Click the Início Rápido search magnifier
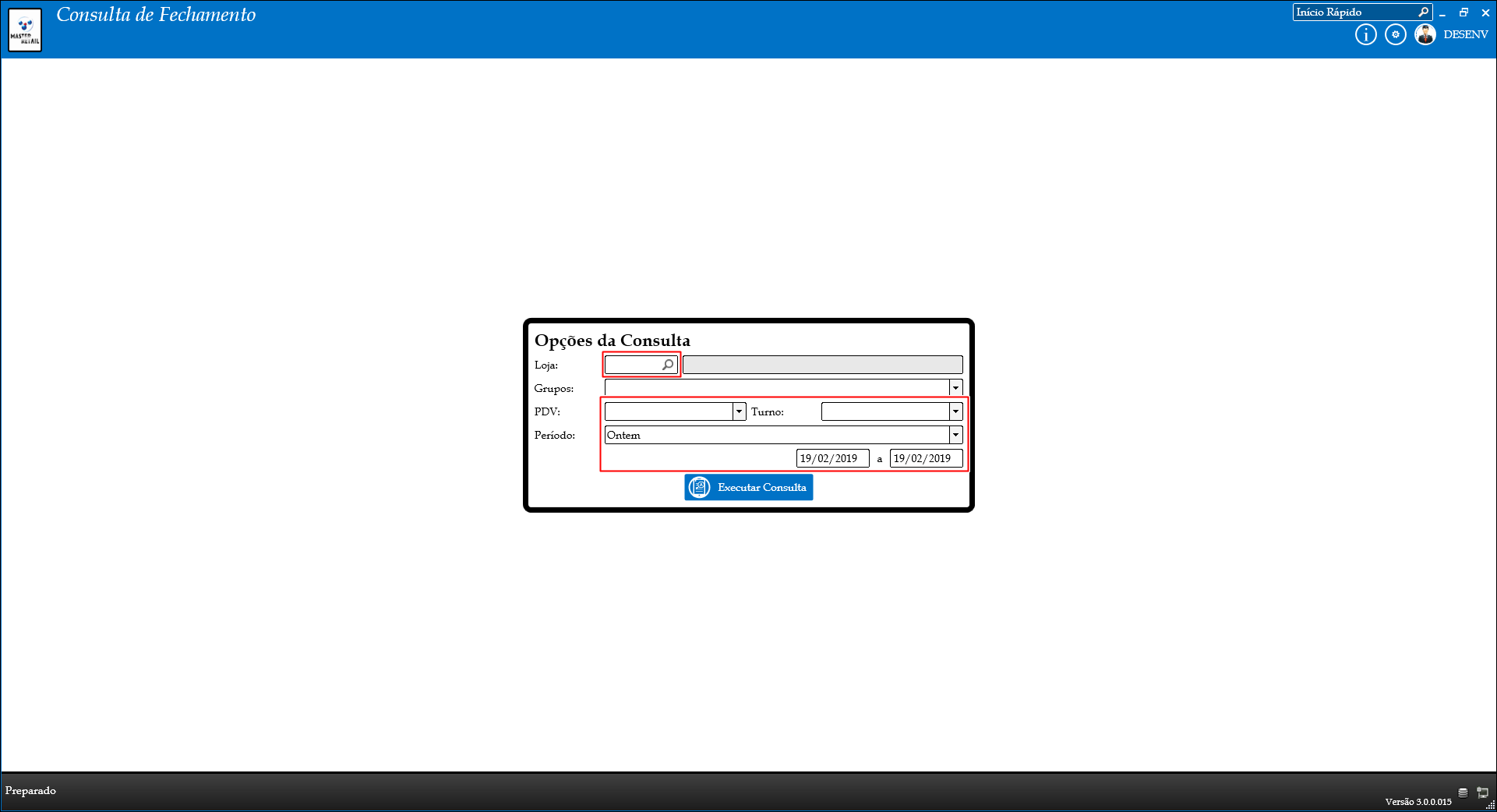The height and width of the screenshot is (812, 1497). click(x=1423, y=12)
